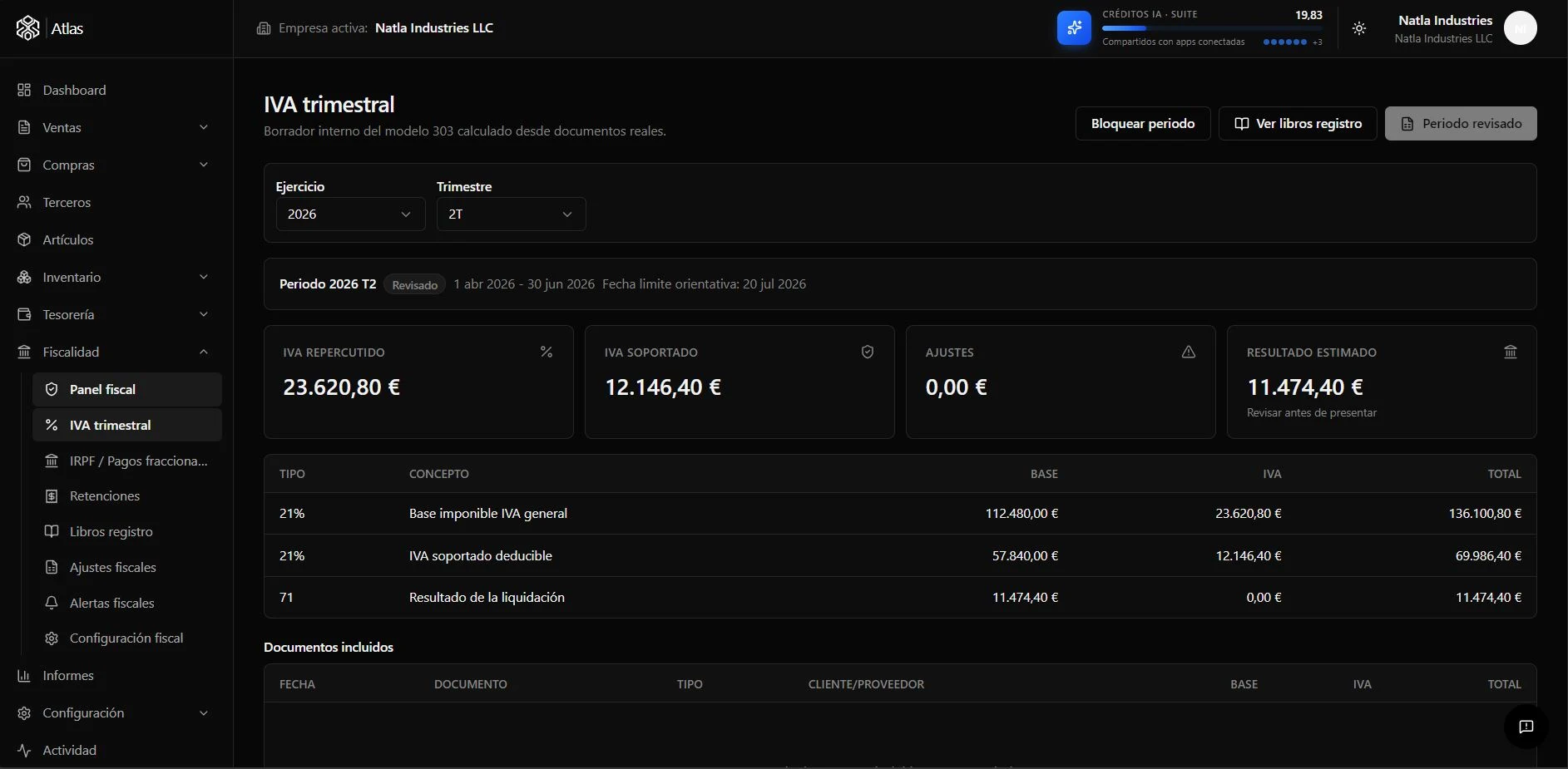
Task: Expand the Configuración menu chevron
Action: (x=204, y=712)
